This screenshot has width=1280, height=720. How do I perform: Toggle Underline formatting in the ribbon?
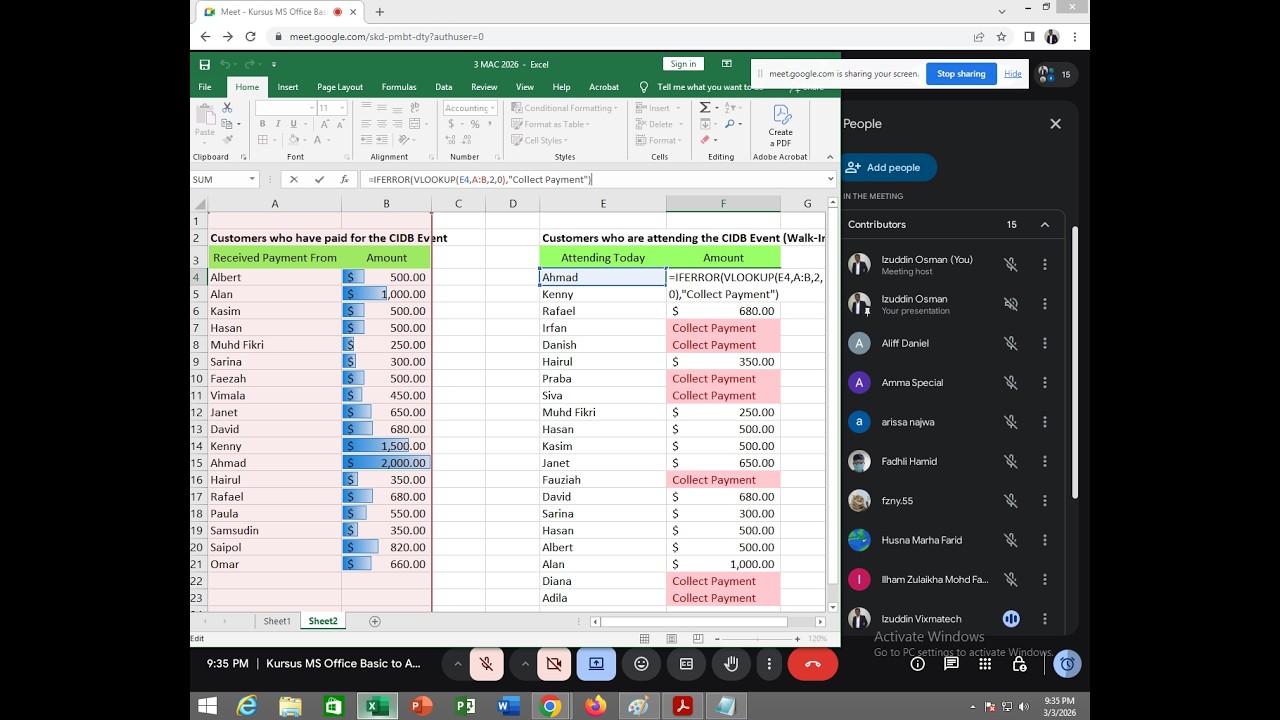[294, 124]
